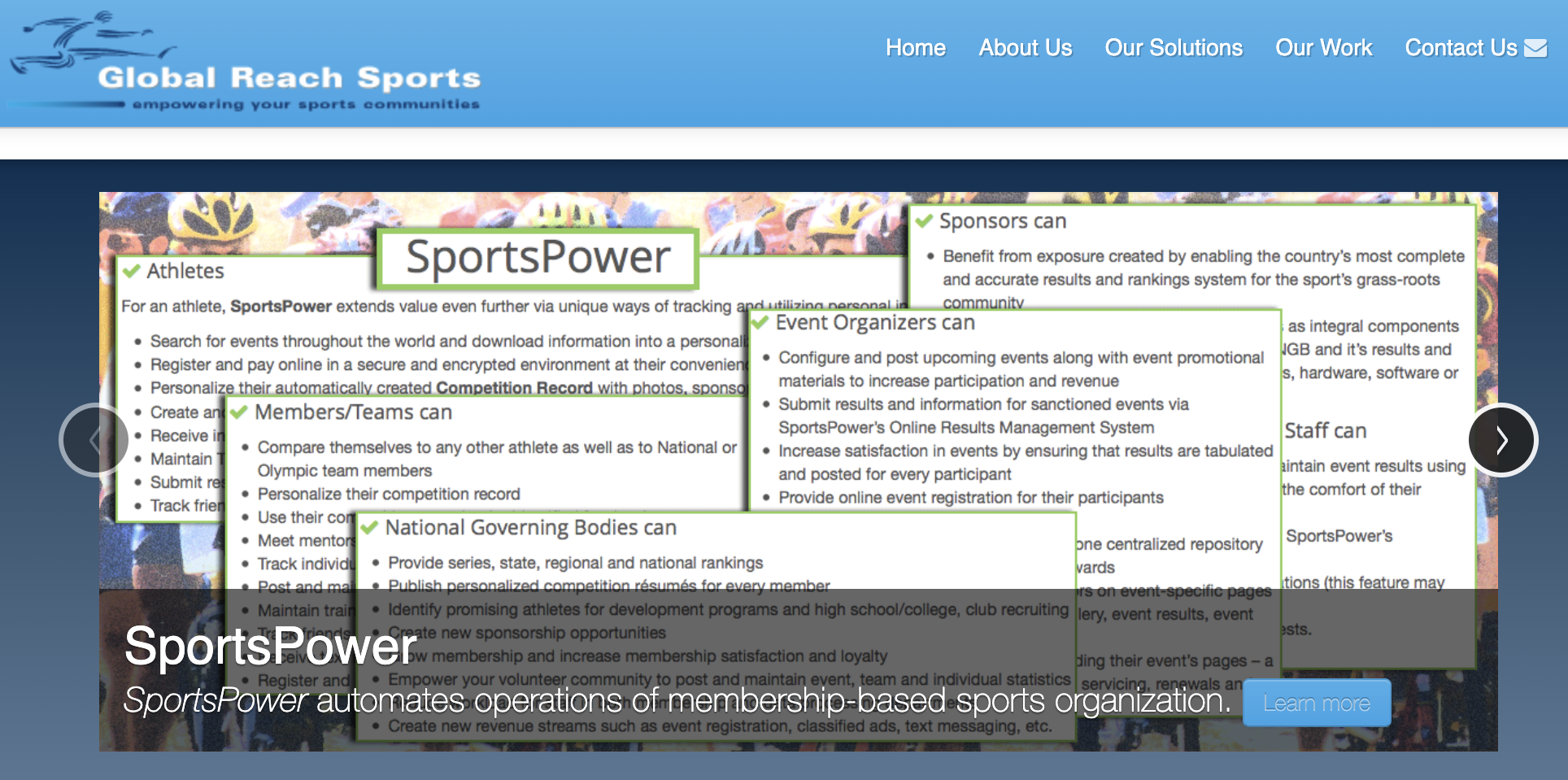Show previous slide with left arrow

(x=94, y=440)
